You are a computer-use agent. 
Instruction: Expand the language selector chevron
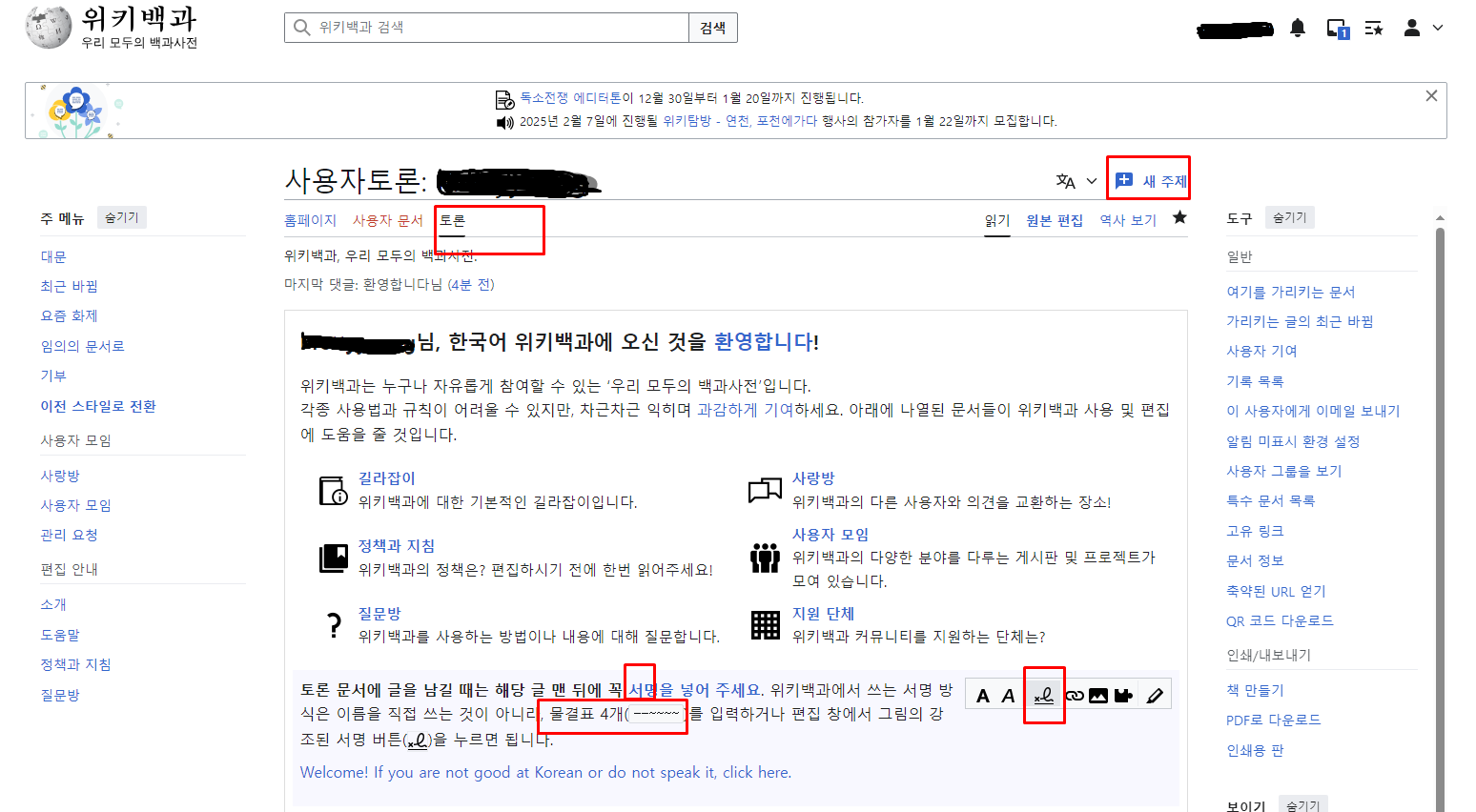pyautogui.click(x=1092, y=181)
